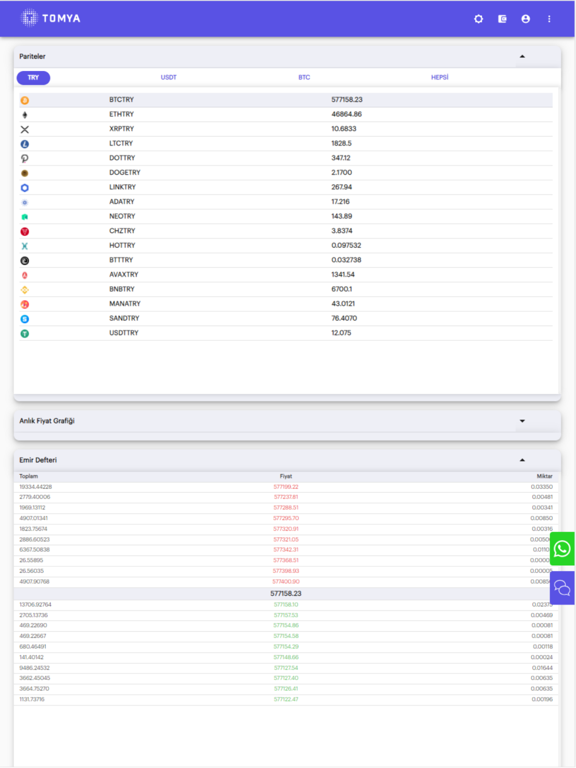The image size is (576, 768).
Task: Select the CHZTRY pair name
Action: [x=122, y=231]
